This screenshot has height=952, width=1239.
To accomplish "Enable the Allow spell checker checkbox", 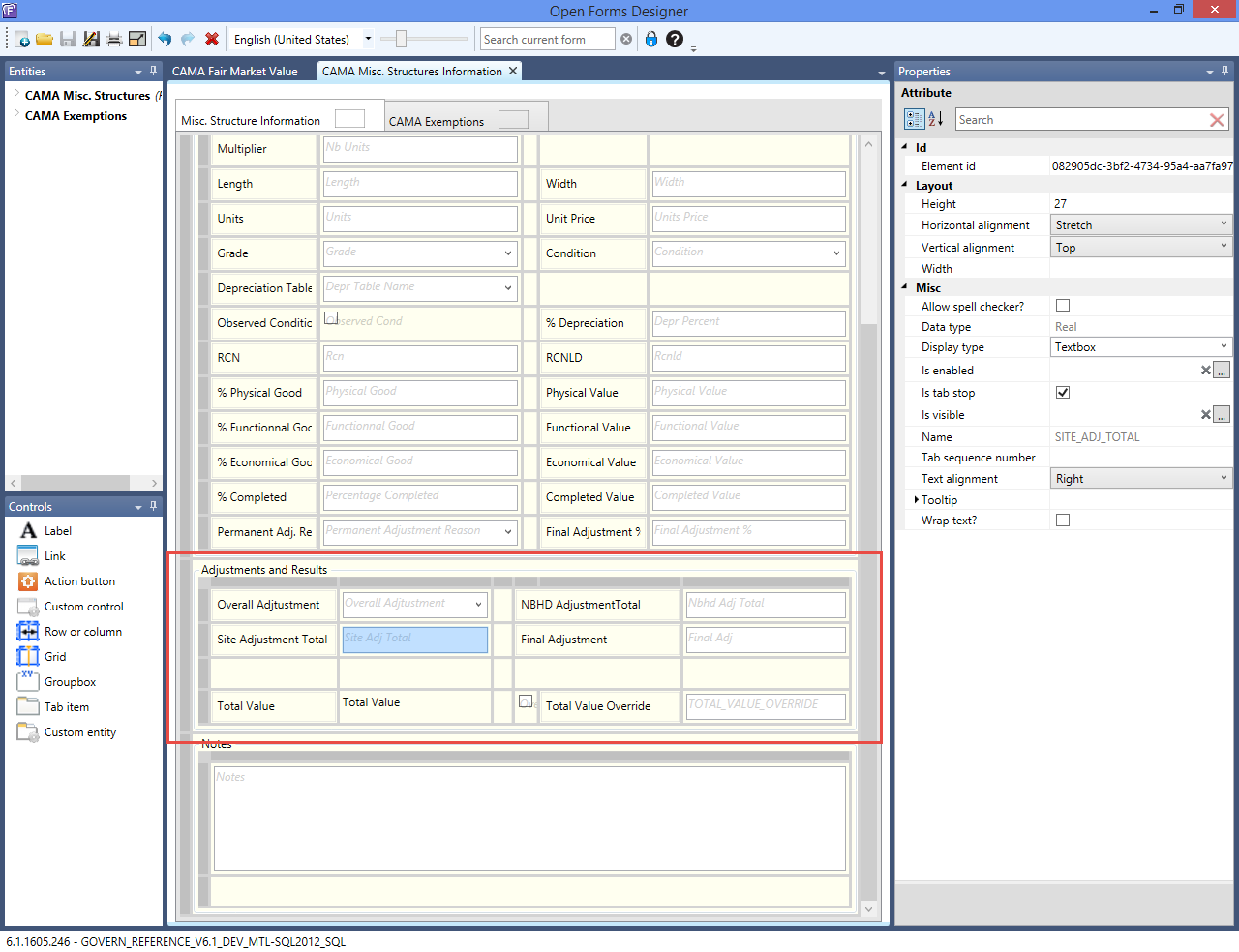I will (x=1063, y=306).
